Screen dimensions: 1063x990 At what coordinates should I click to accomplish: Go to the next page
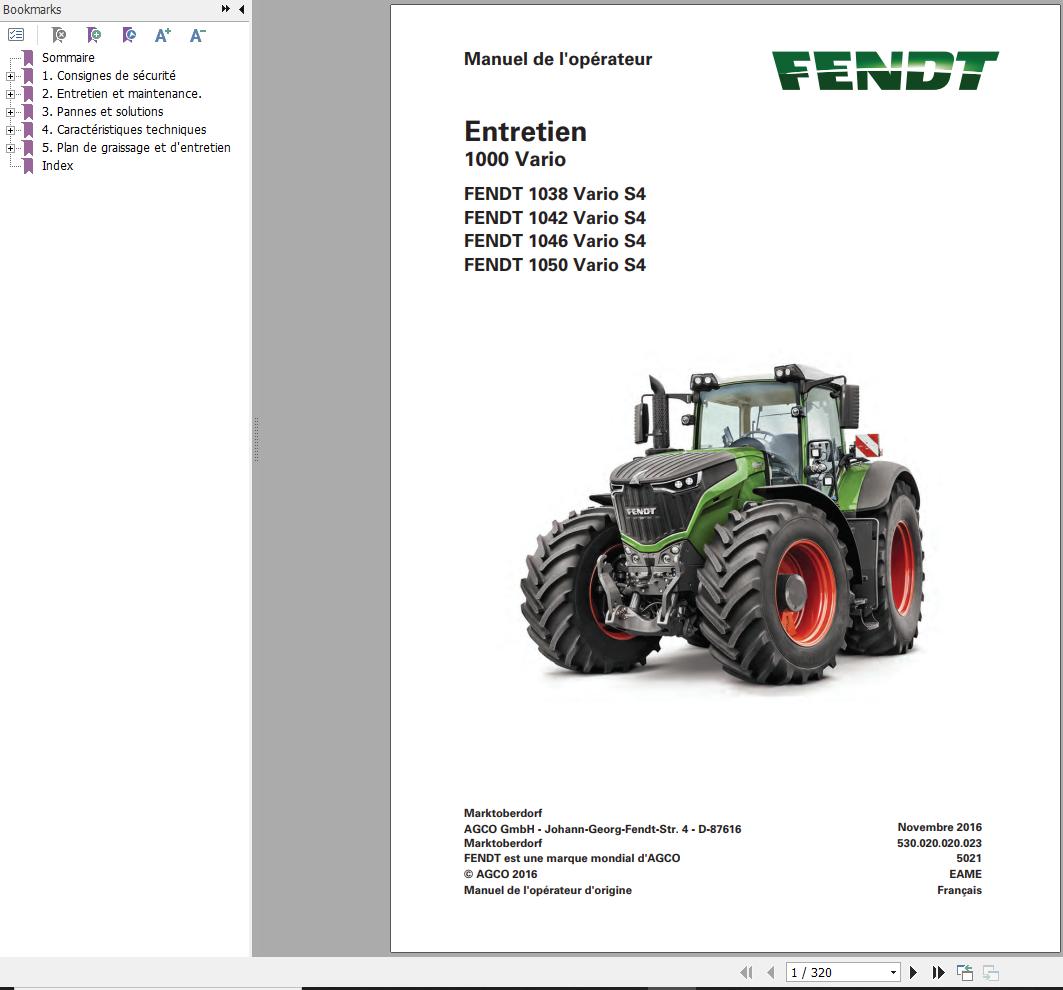tap(913, 972)
